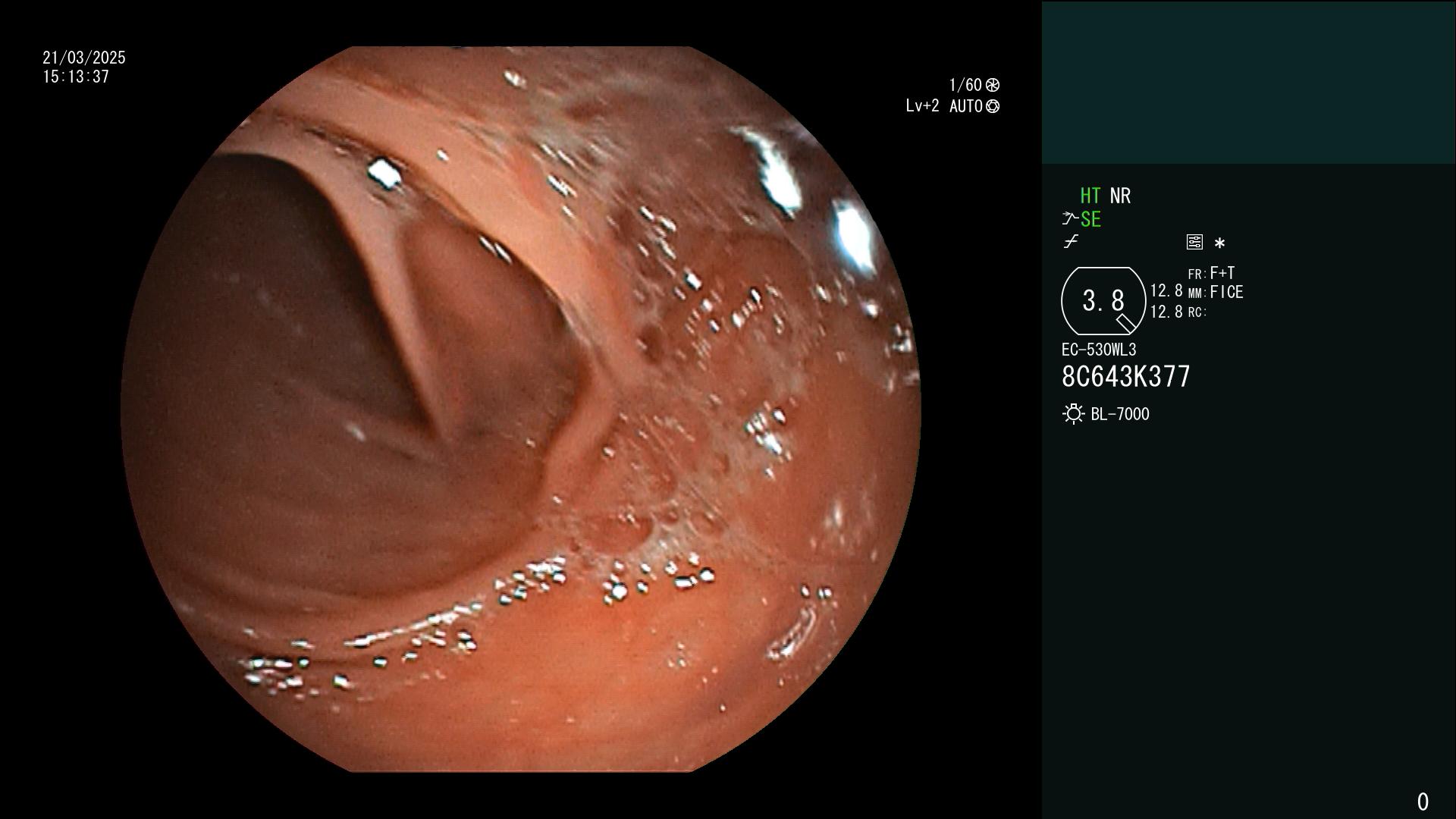Image resolution: width=1456 pixels, height=819 pixels.
Task: Click the 0 counter at bottom right
Action: tap(1423, 802)
